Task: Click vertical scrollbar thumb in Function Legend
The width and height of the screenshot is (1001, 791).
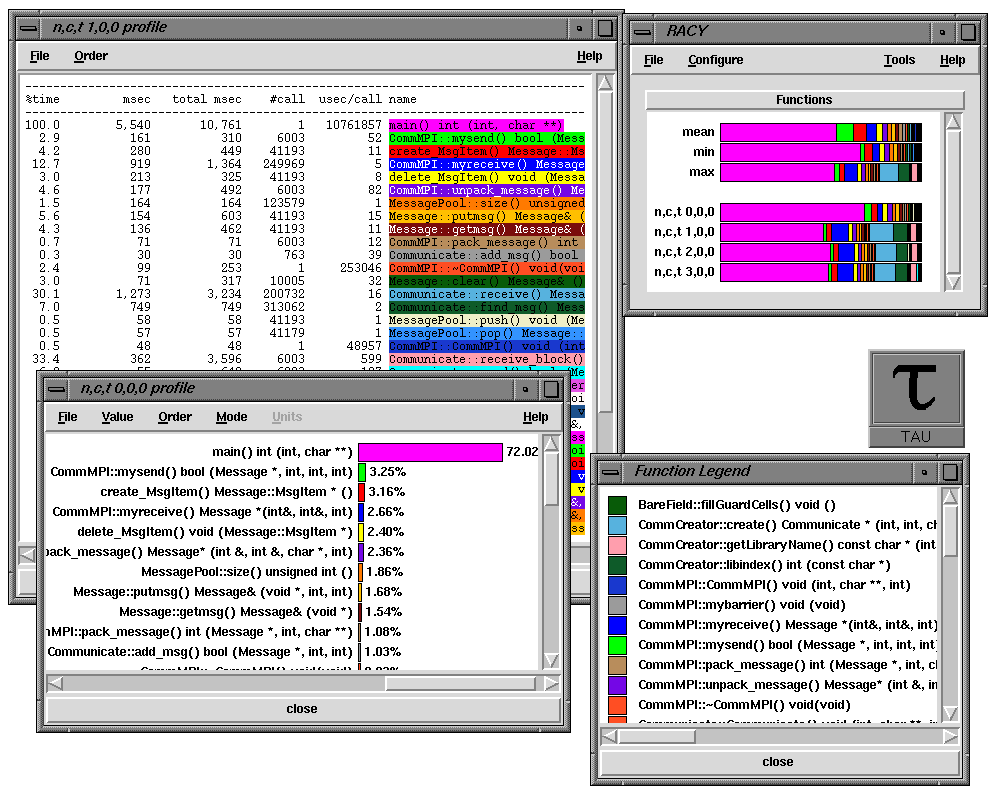Action: point(949,531)
